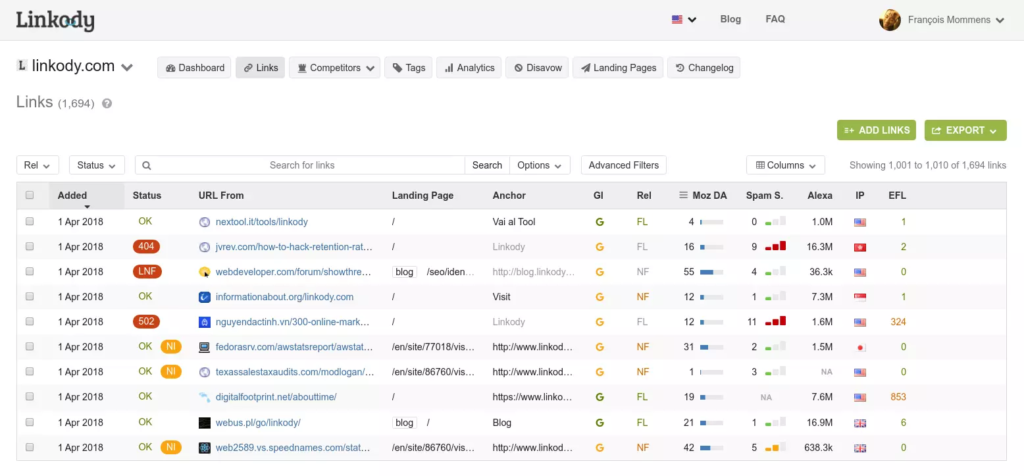Click the Google index icon for nextool.it row
This screenshot has width=1024, height=476.
(600, 222)
